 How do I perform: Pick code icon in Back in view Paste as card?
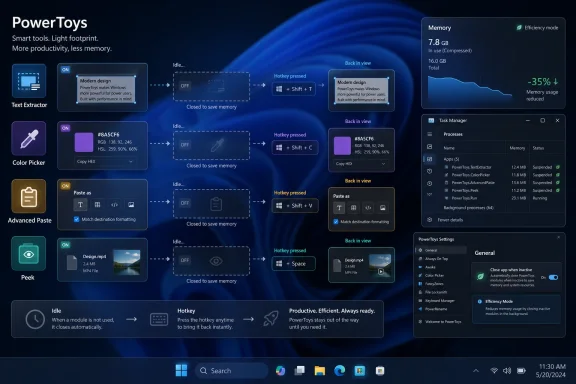(x=368, y=208)
